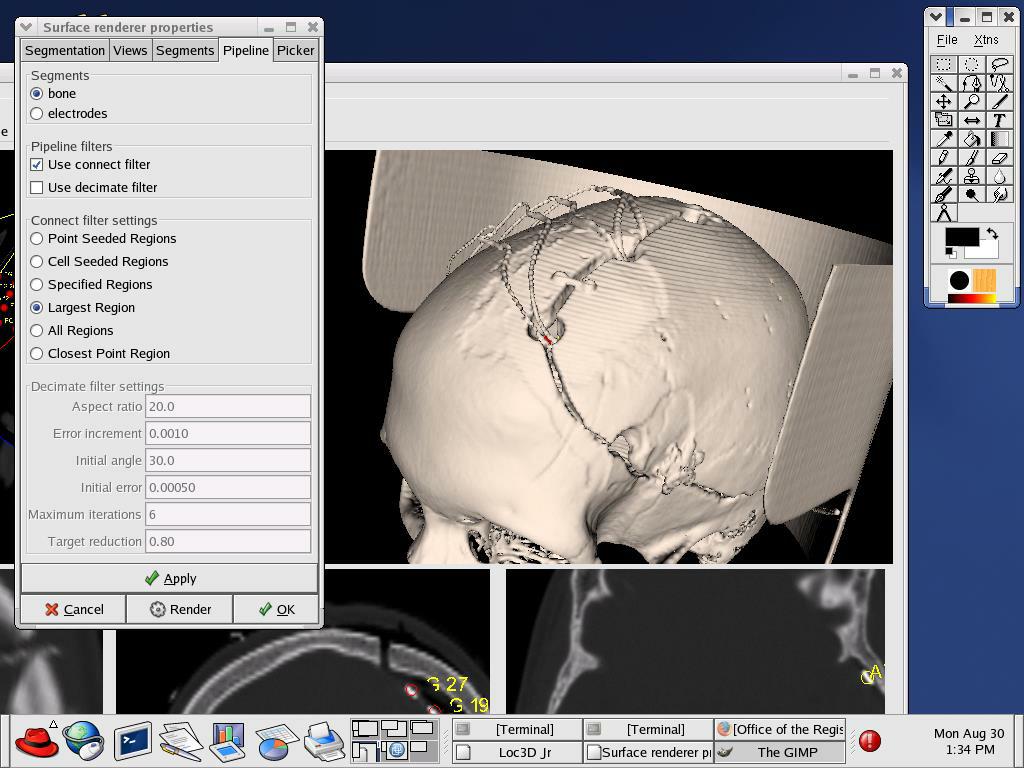The height and width of the screenshot is (768, 1024).
Task: Open the active gradient selector in GIMP
Action: pos(972,298)
